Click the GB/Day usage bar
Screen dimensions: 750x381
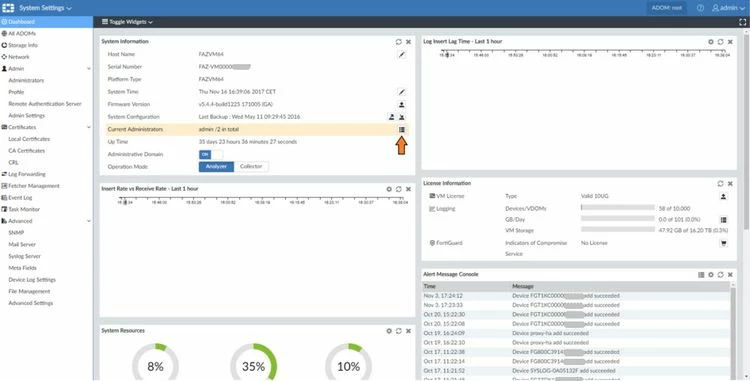[618, 219]
